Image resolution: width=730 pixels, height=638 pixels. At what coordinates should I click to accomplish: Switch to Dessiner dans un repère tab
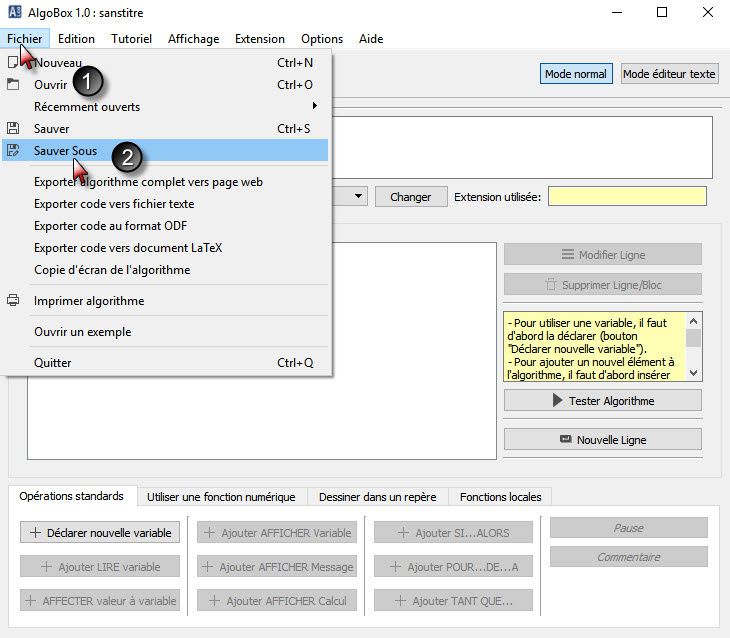[378, 497]
